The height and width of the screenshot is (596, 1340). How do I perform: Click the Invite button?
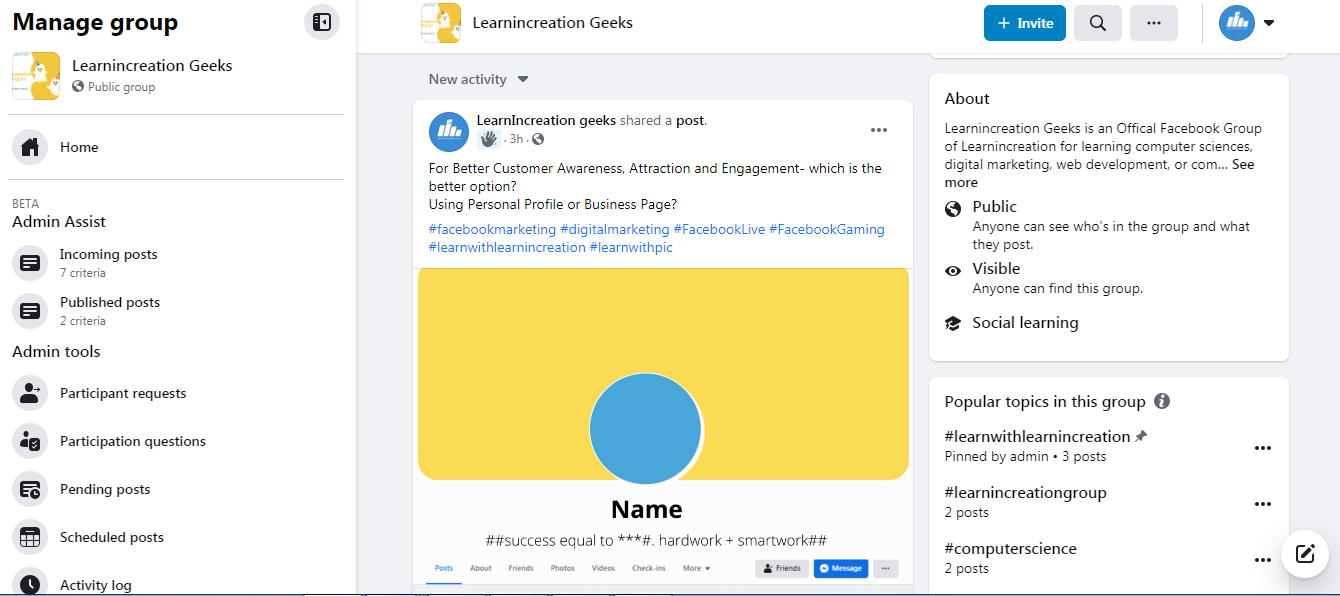[x=1024, y=23]
